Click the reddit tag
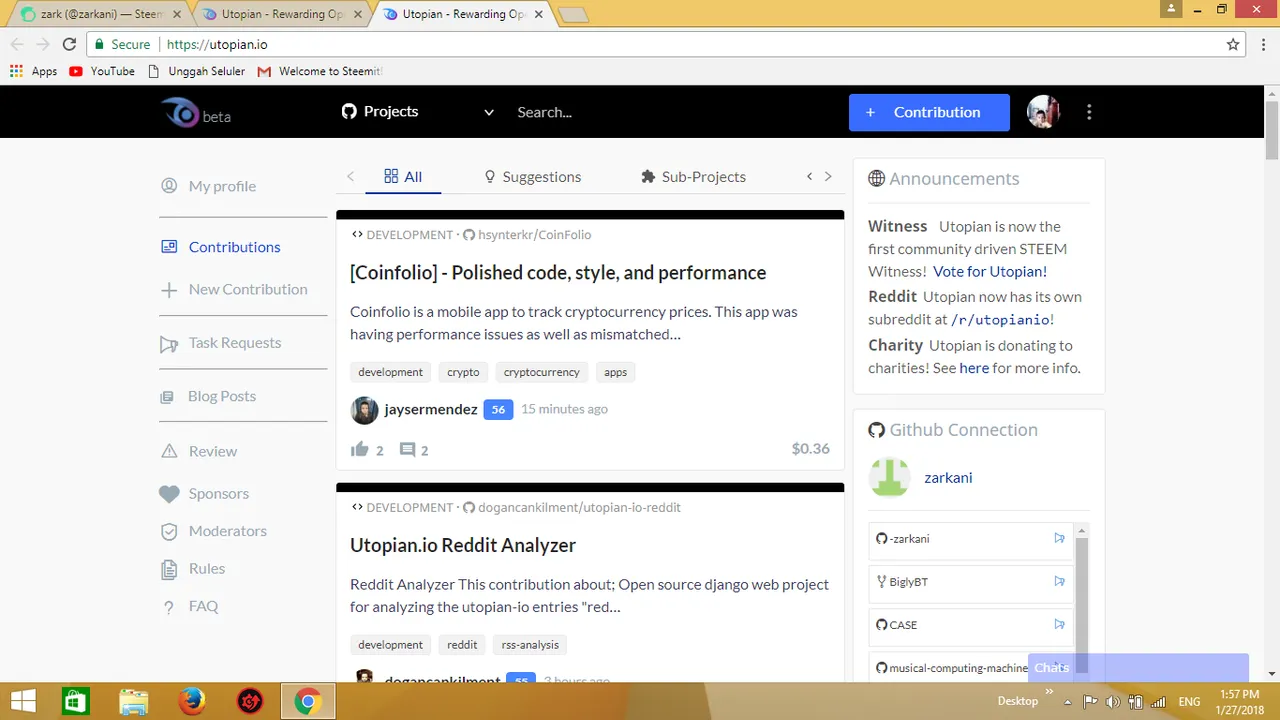Viewport: 1280px width, 720px height. tap(462, 645)
